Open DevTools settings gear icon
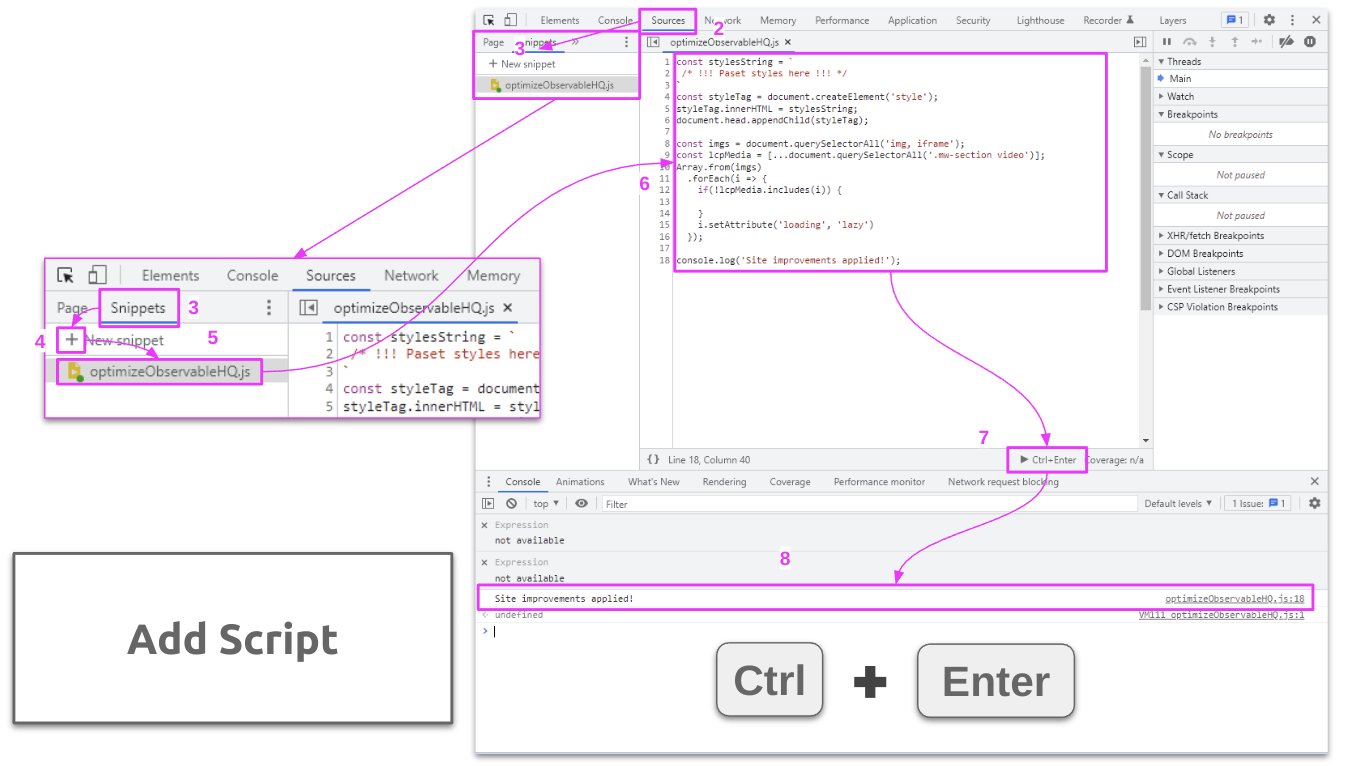The height and width of the screenshot is (766, 1346). [x=1268, y=19]
